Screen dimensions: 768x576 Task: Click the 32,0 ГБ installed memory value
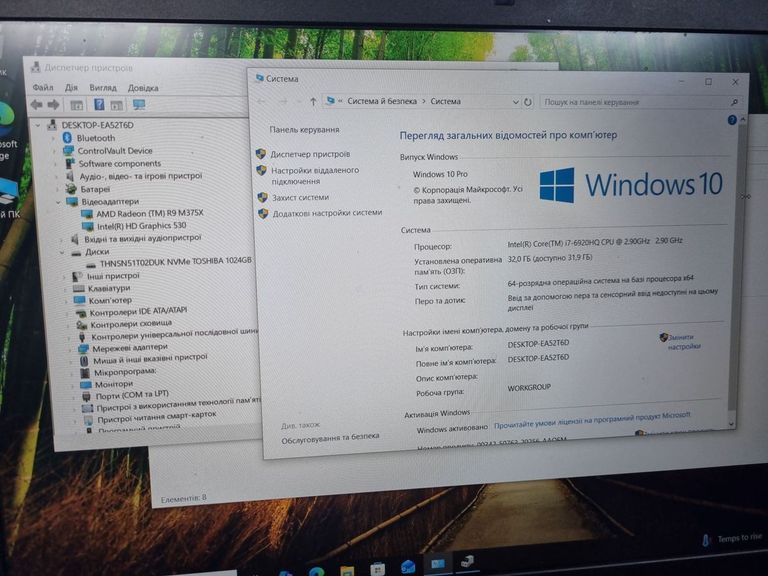[550, 258]
